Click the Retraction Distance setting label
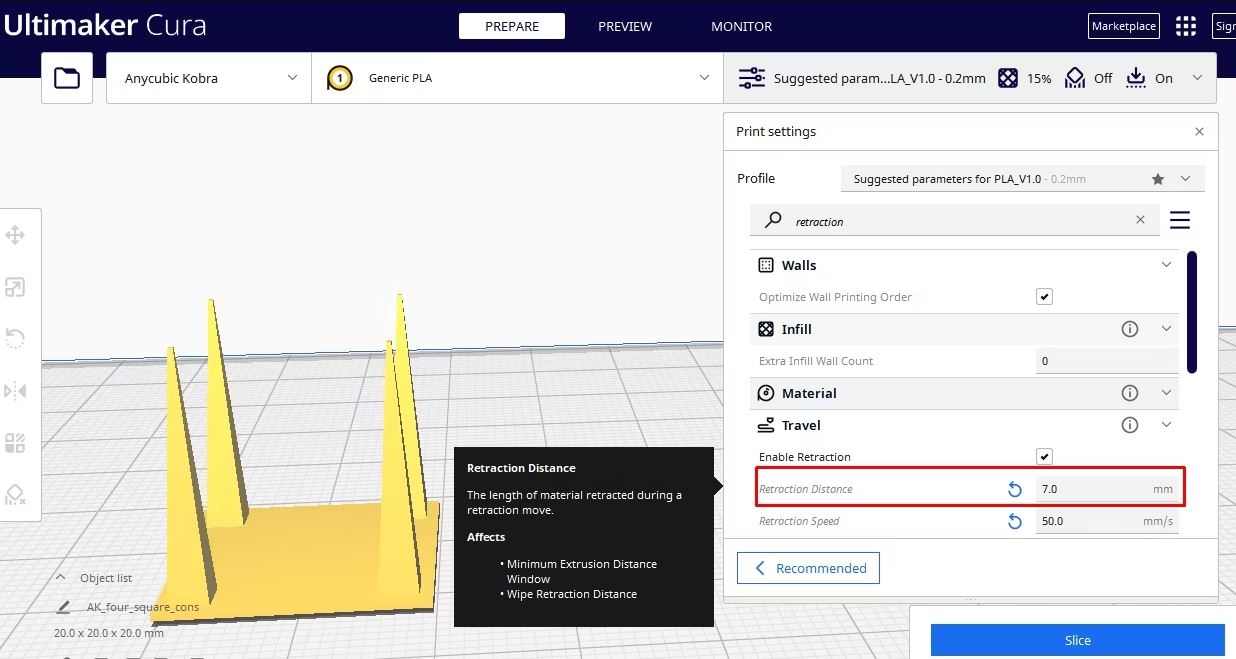Screen dimensions: 1236x659 tap(806, 489)
